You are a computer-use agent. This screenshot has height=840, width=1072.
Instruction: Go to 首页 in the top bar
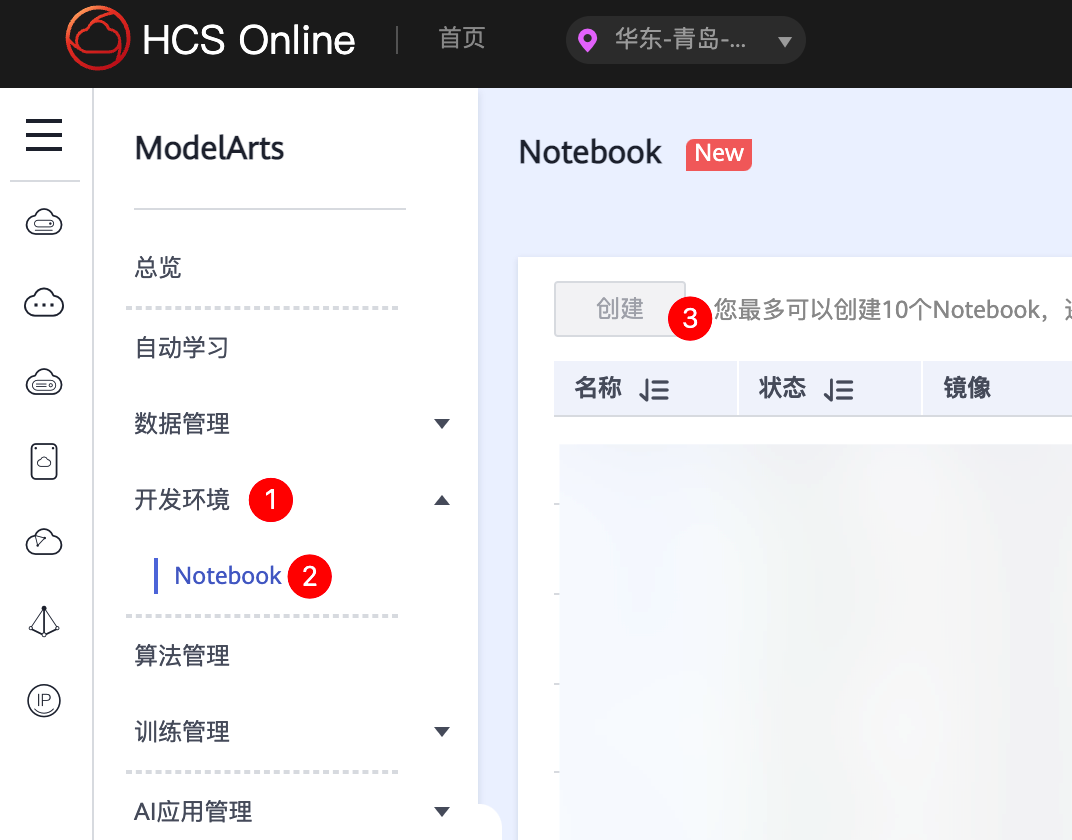[x=461, y=38]
